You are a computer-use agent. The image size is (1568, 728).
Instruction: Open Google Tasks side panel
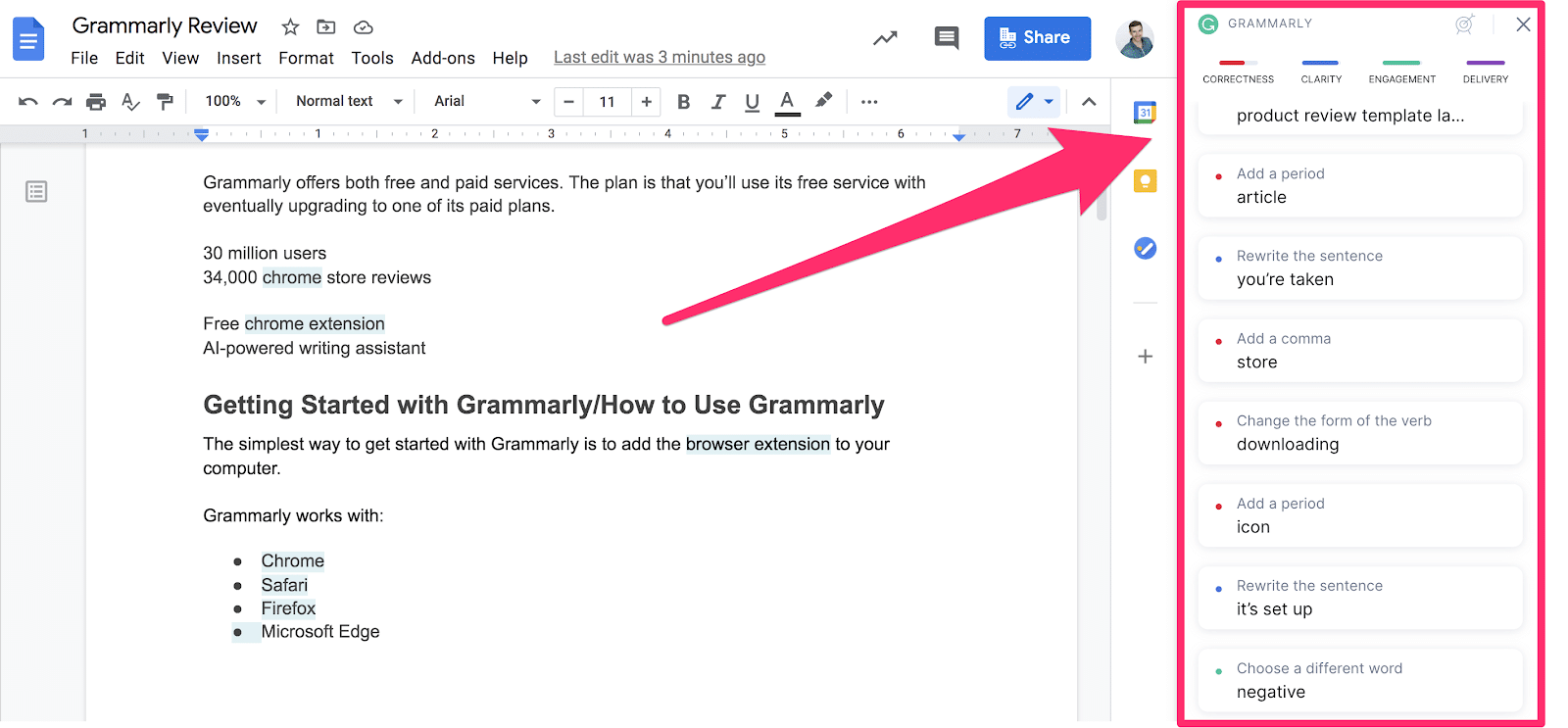[x=1145, y=248]
